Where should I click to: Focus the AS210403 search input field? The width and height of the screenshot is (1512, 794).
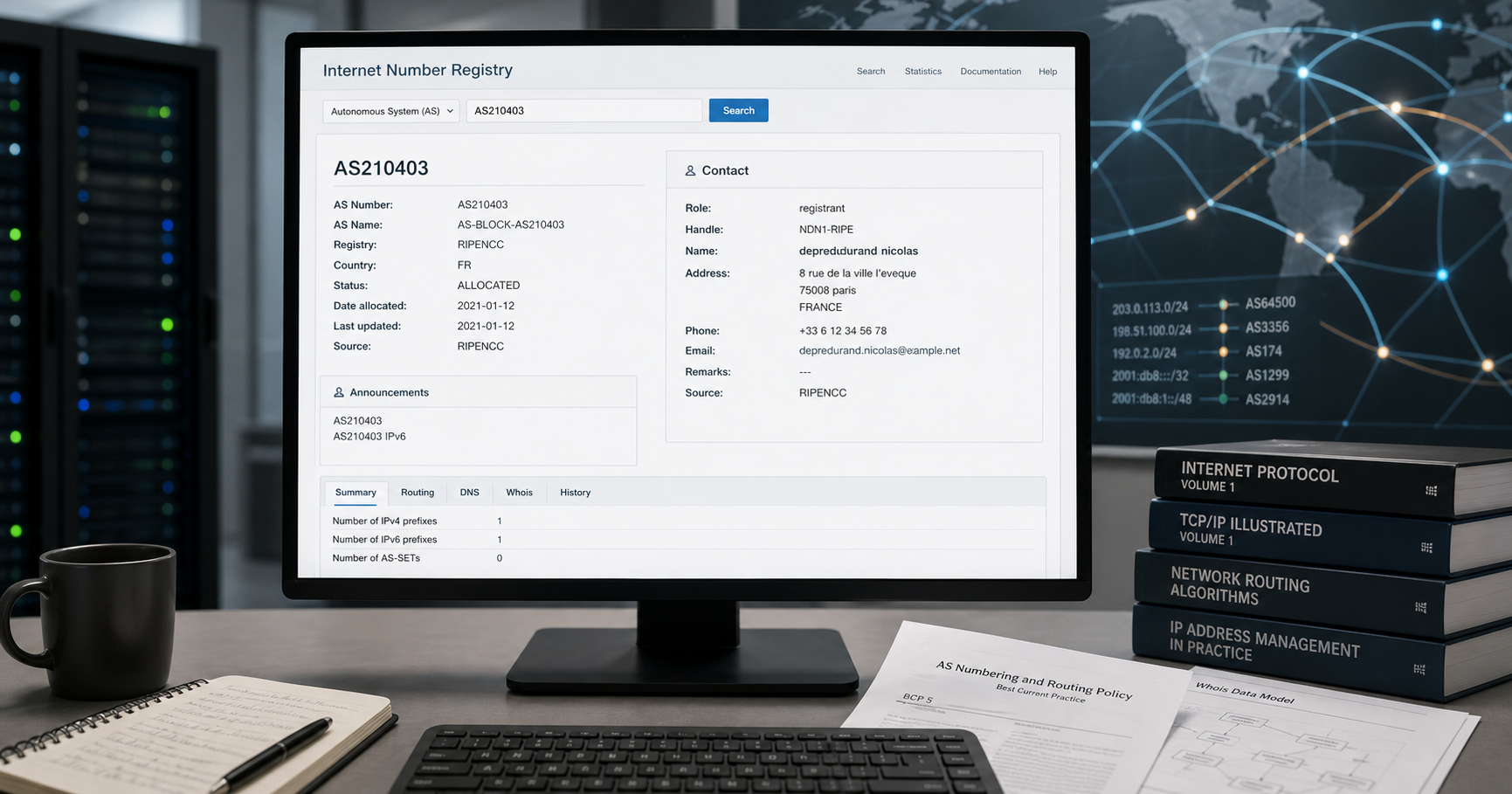click(583, 111)
